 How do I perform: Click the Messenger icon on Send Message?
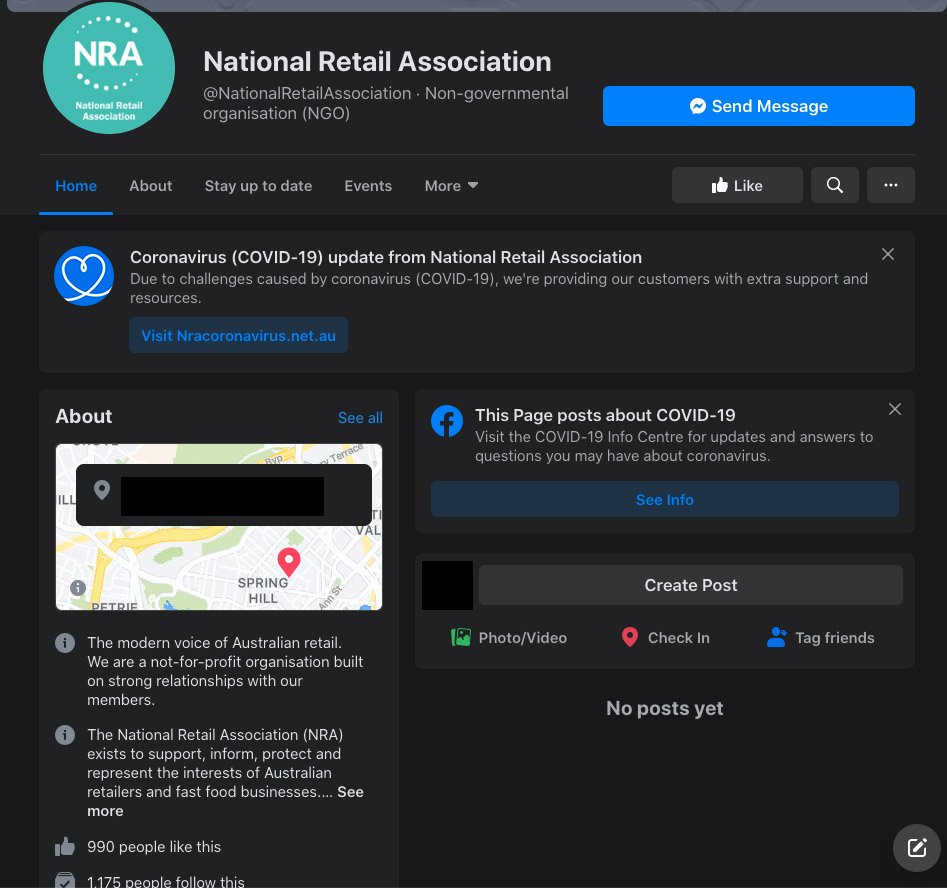[698, 106]
